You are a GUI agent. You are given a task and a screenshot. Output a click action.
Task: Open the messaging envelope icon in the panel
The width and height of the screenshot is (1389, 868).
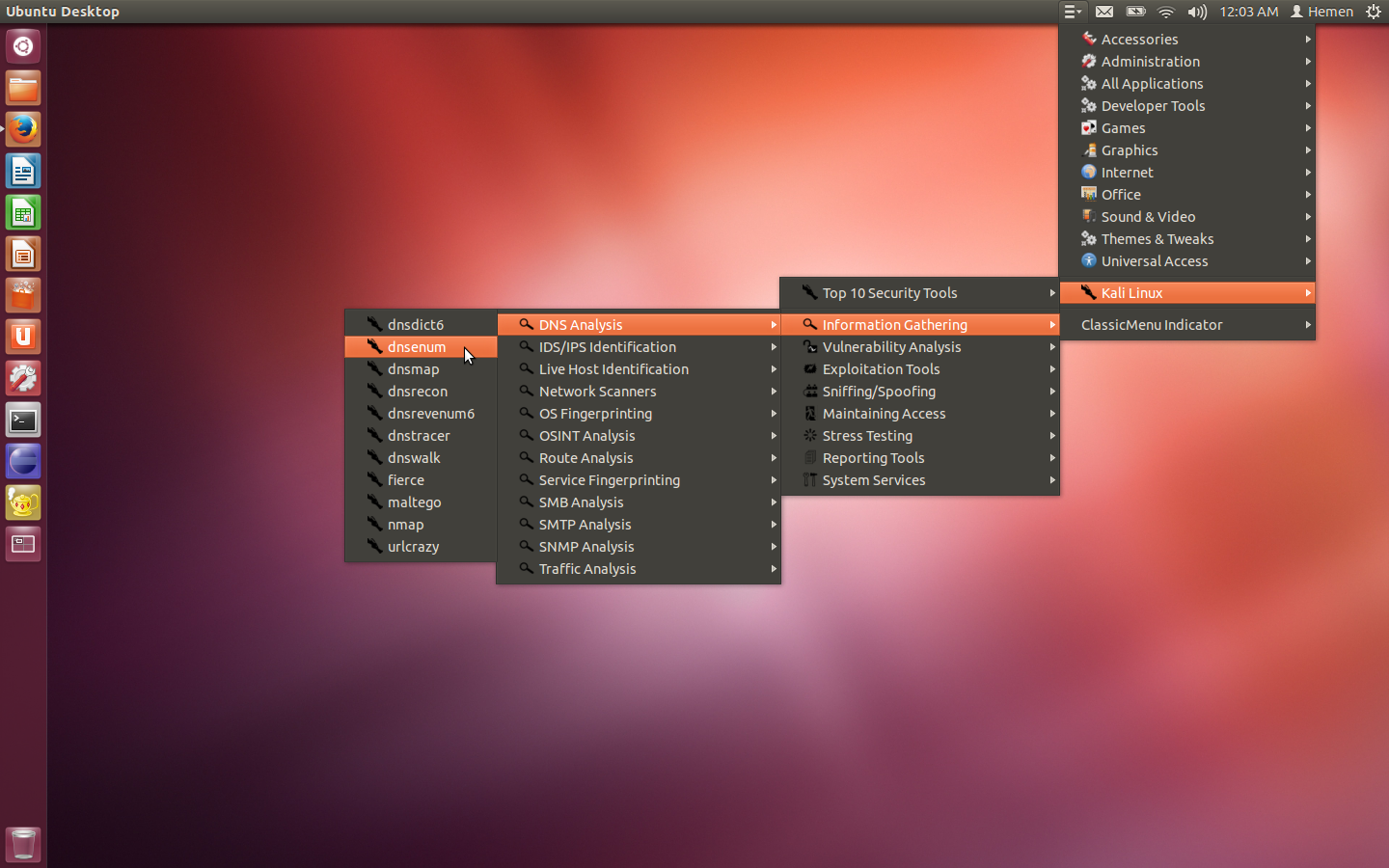tap(1104, 12)
